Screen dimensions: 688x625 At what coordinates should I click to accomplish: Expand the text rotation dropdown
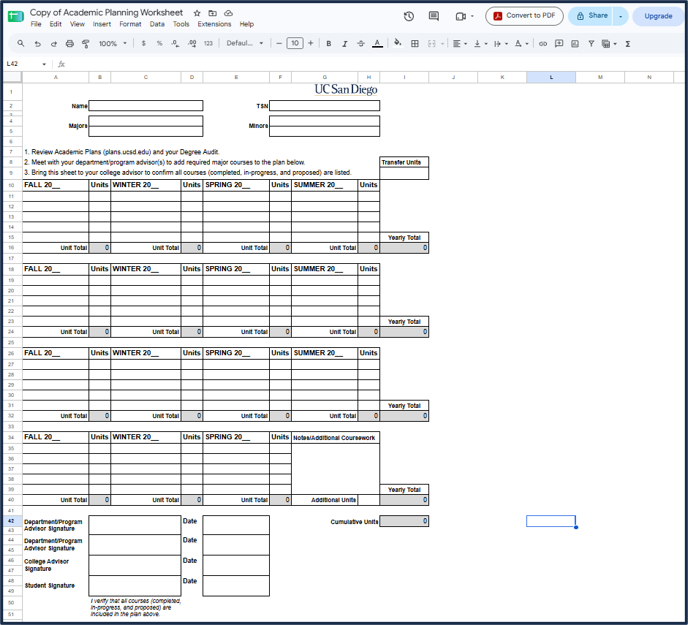(527, 43)
